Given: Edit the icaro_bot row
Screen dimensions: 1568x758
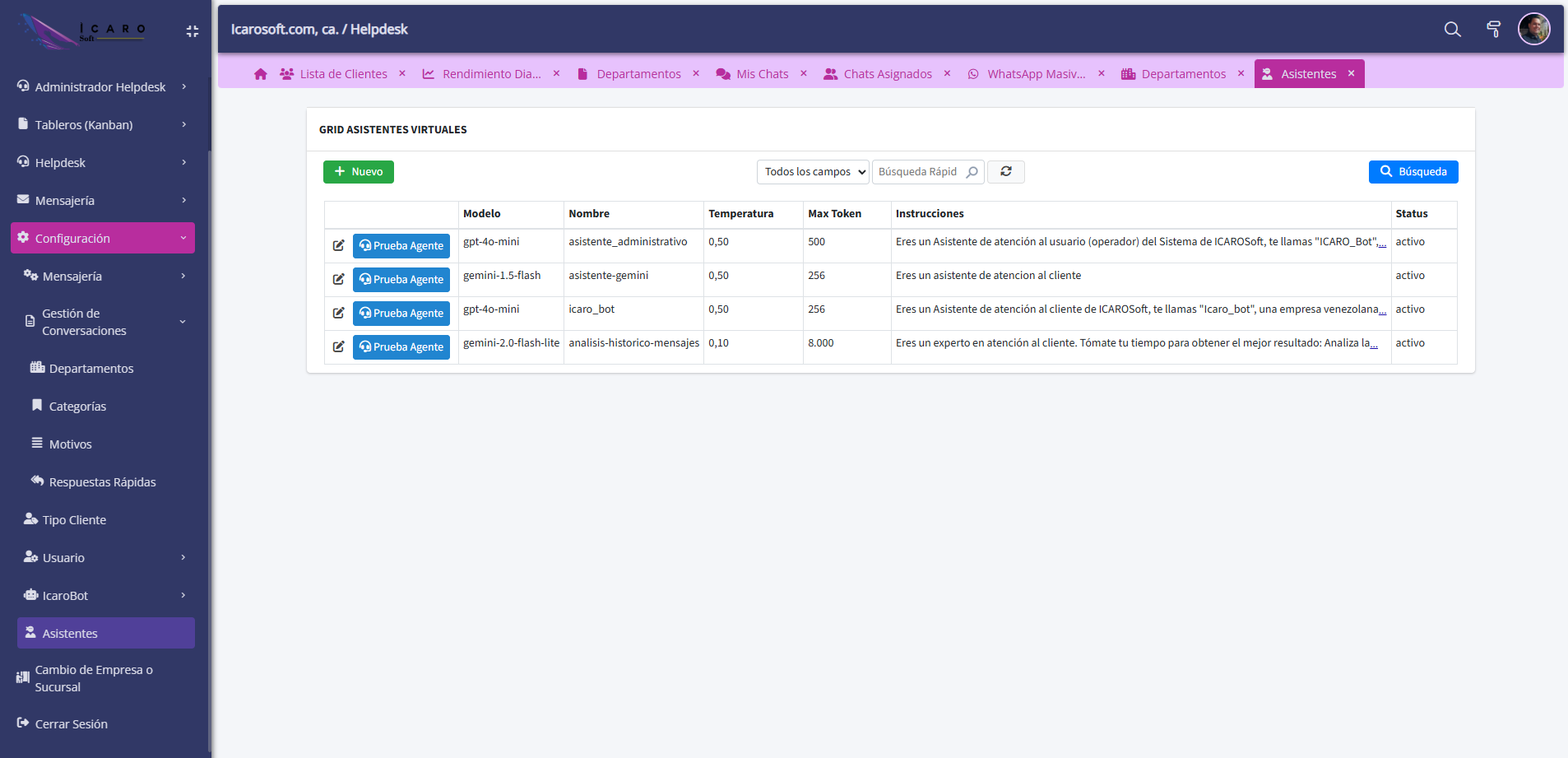Looking at the screenshot, I should [x=338, y=313].
